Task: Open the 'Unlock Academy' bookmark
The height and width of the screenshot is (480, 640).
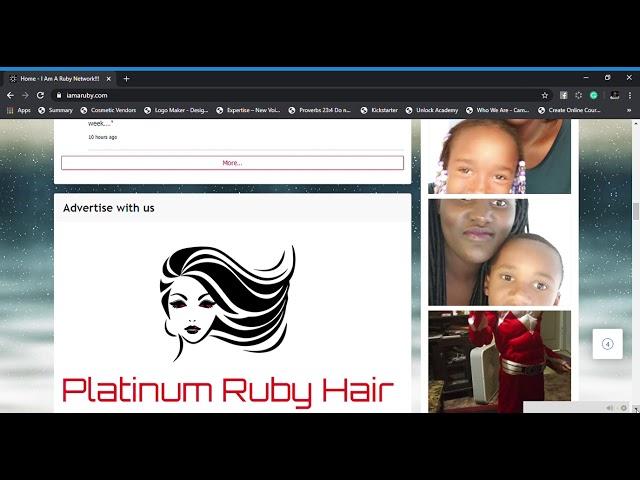Action: 432,110
